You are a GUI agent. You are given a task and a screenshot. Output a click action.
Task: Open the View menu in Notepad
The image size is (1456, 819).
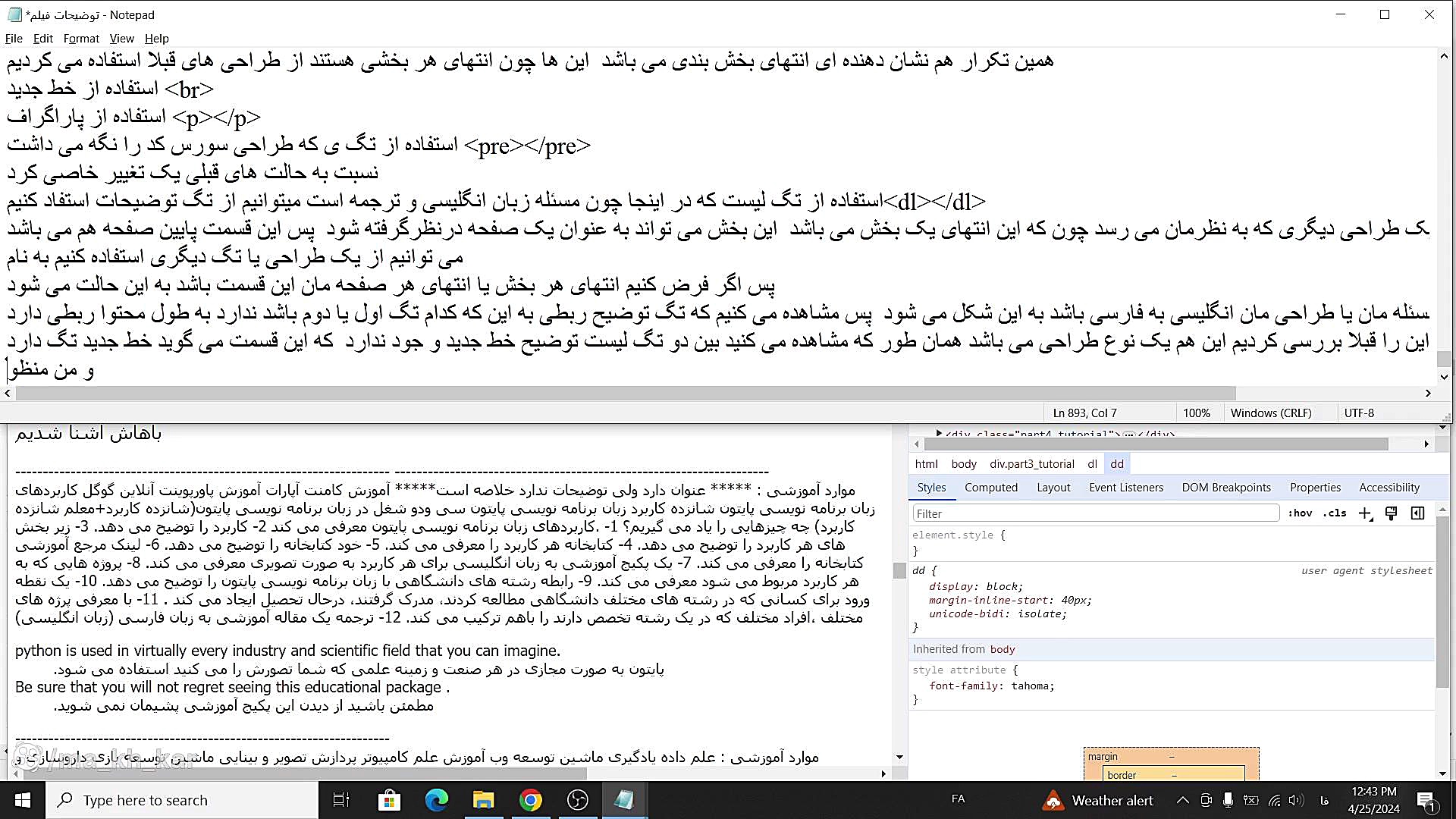click(121, 39)
